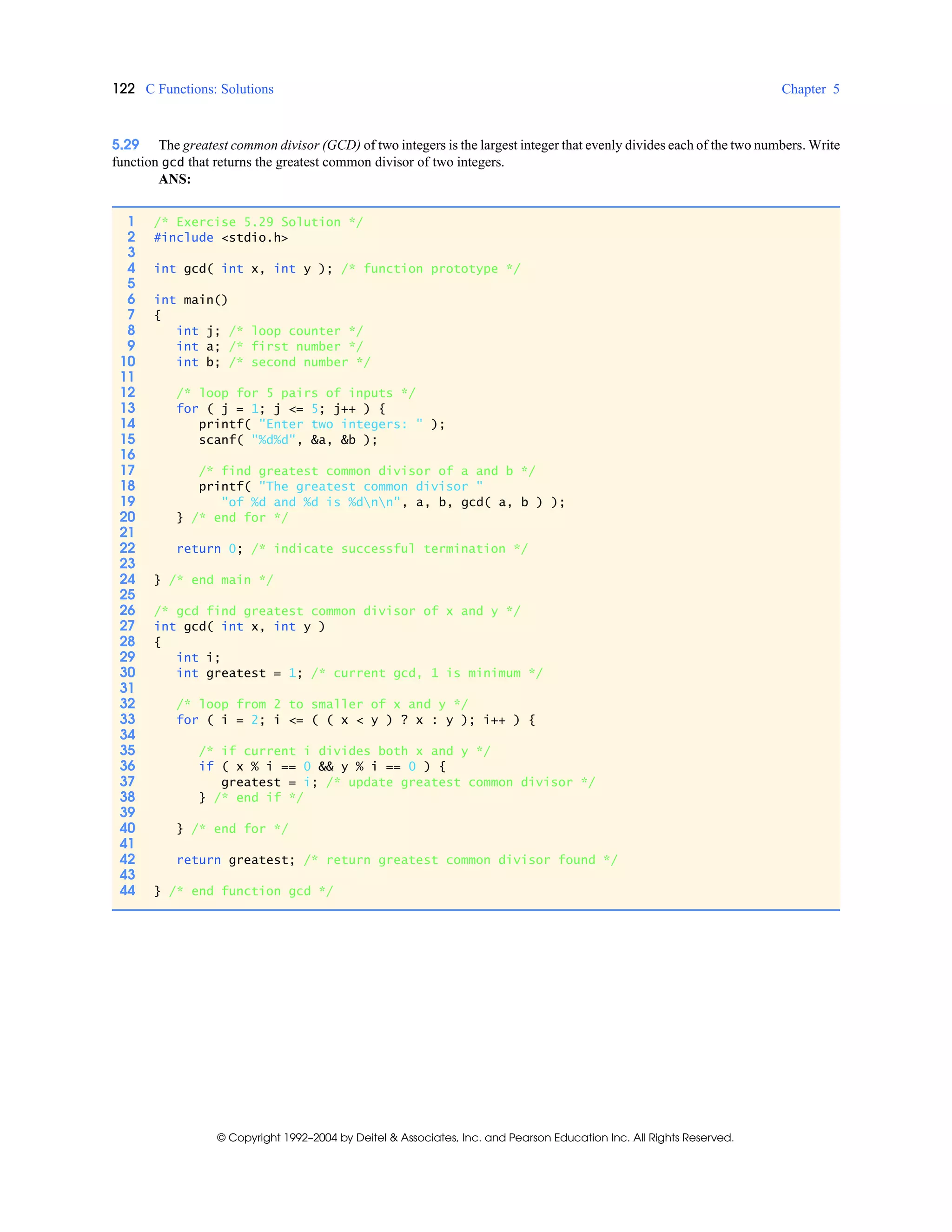
Task: Click the header "C Functions: Solutions"
Action: 209,89
